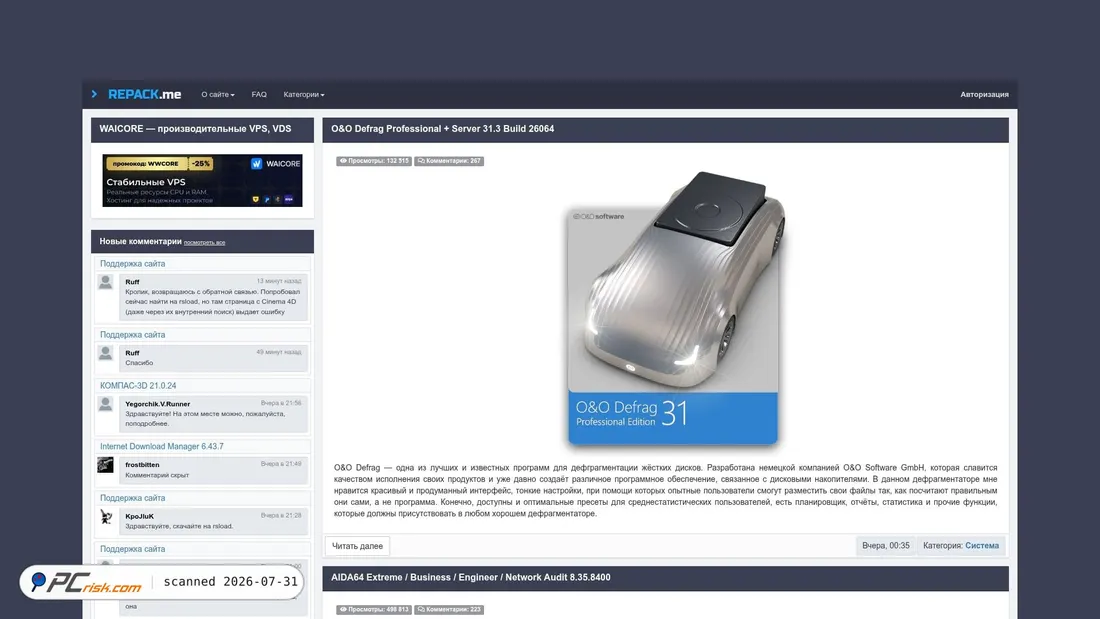
Task: Click KpoJIuK's avatar image
Action: coord(105,517)
